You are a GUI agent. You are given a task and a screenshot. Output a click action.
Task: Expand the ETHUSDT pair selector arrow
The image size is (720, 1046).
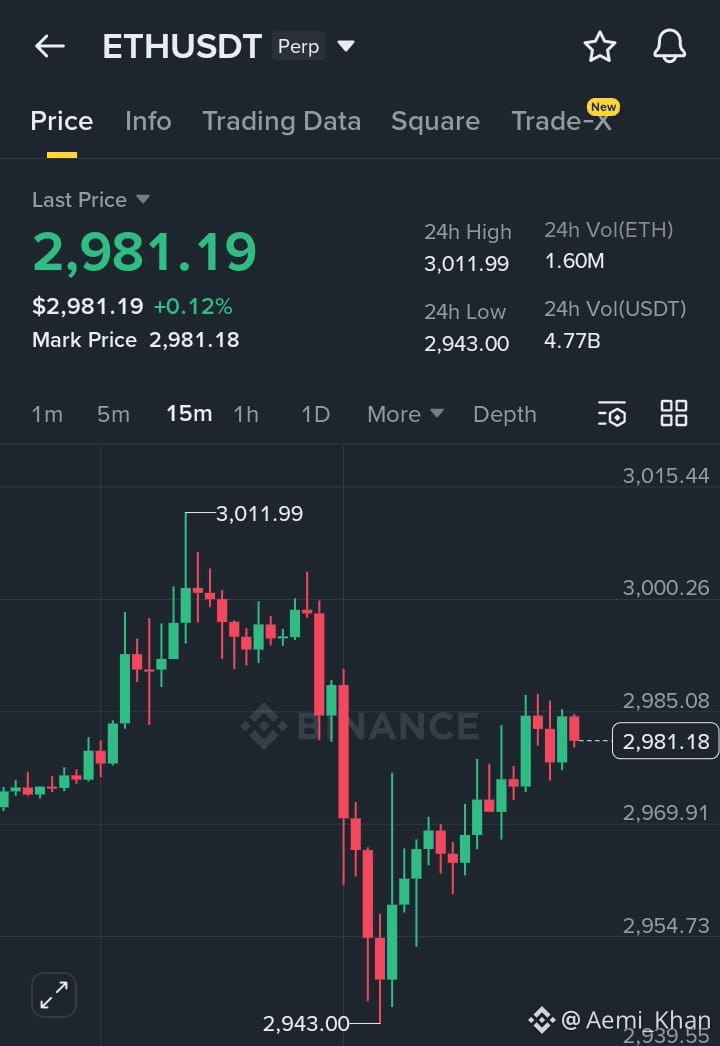click(346, 46)
